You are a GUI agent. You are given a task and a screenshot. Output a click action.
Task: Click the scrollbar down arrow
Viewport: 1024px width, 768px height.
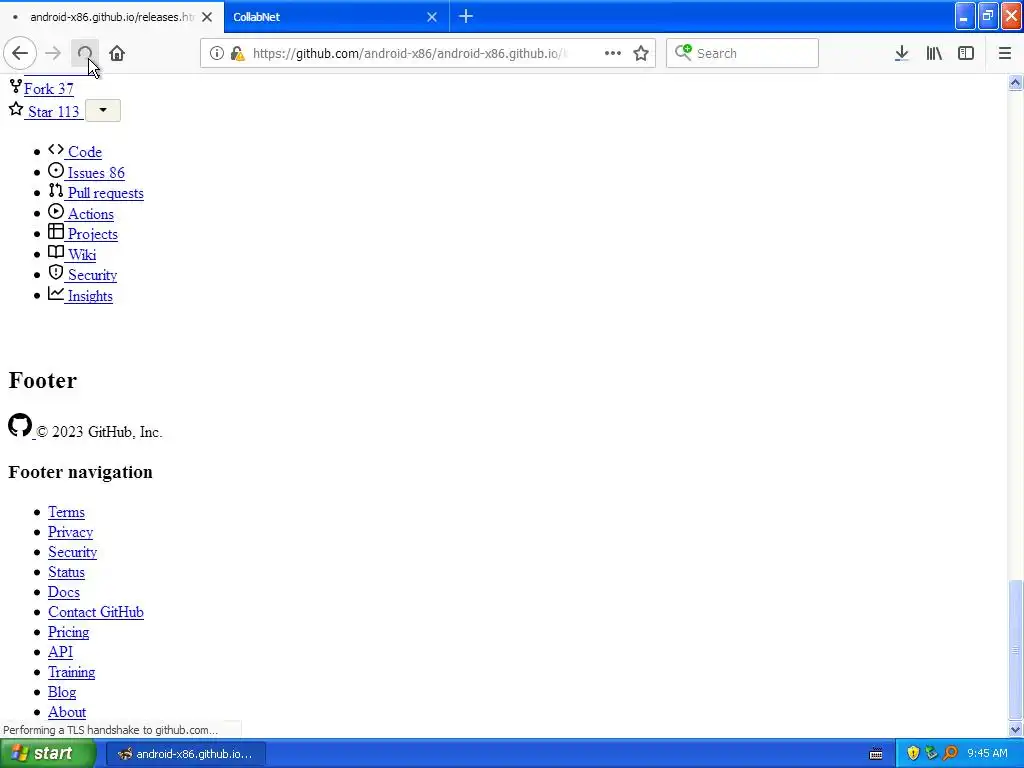pos(1015,729)
